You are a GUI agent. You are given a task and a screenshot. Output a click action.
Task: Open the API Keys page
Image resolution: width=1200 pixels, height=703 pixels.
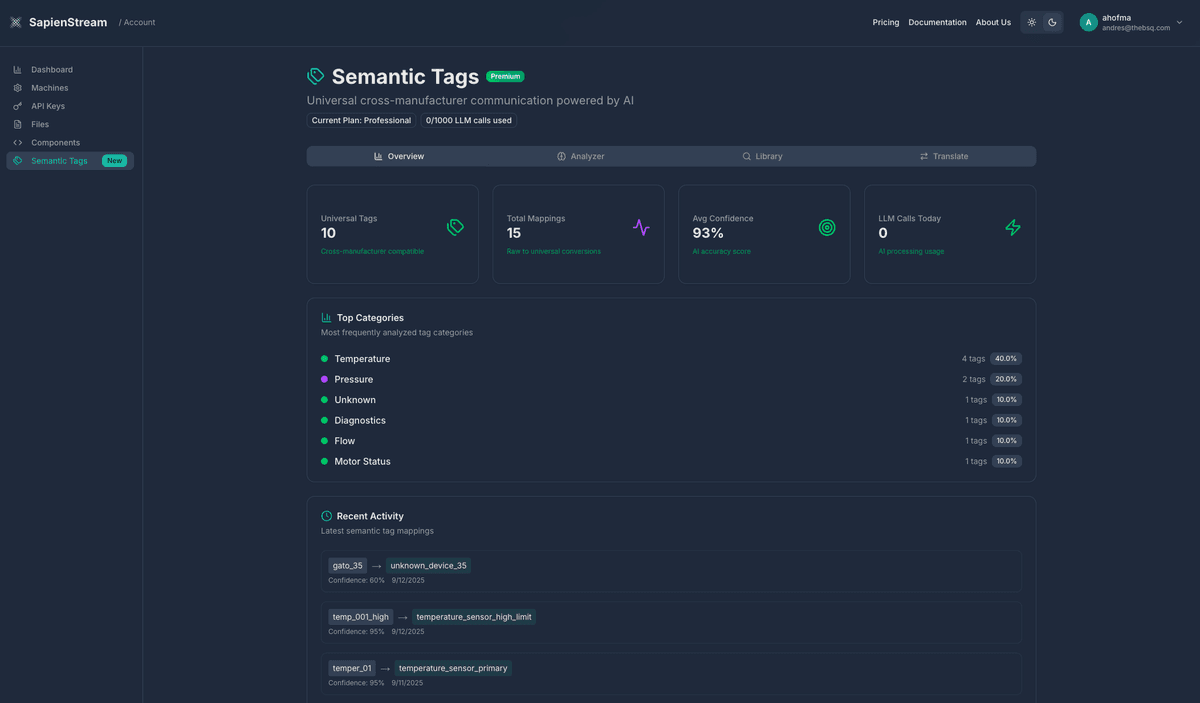tap(47, 106)
